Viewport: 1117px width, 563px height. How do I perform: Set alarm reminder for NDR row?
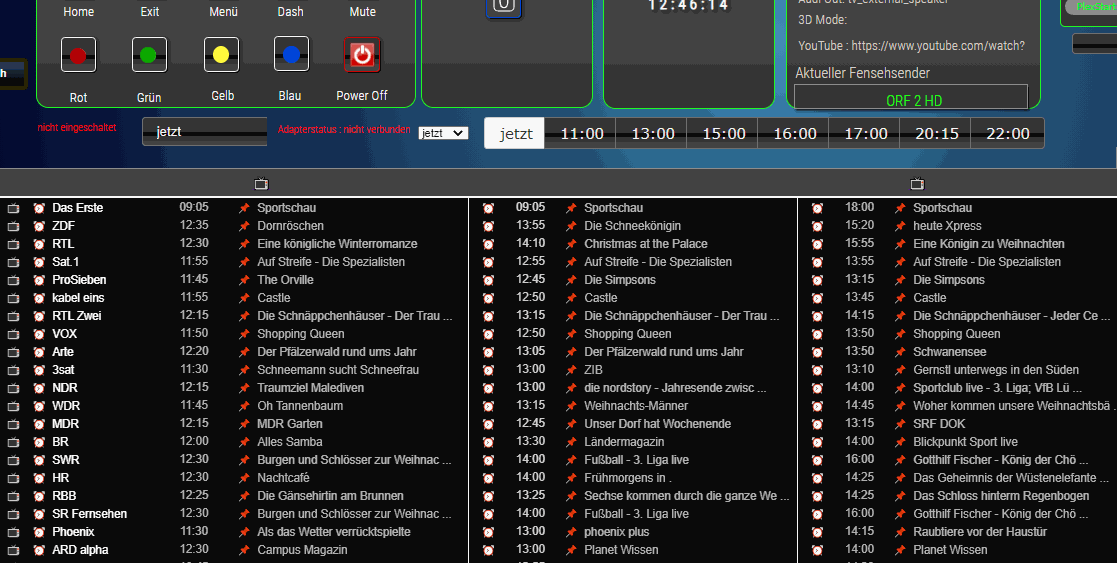tap(39, 388)
